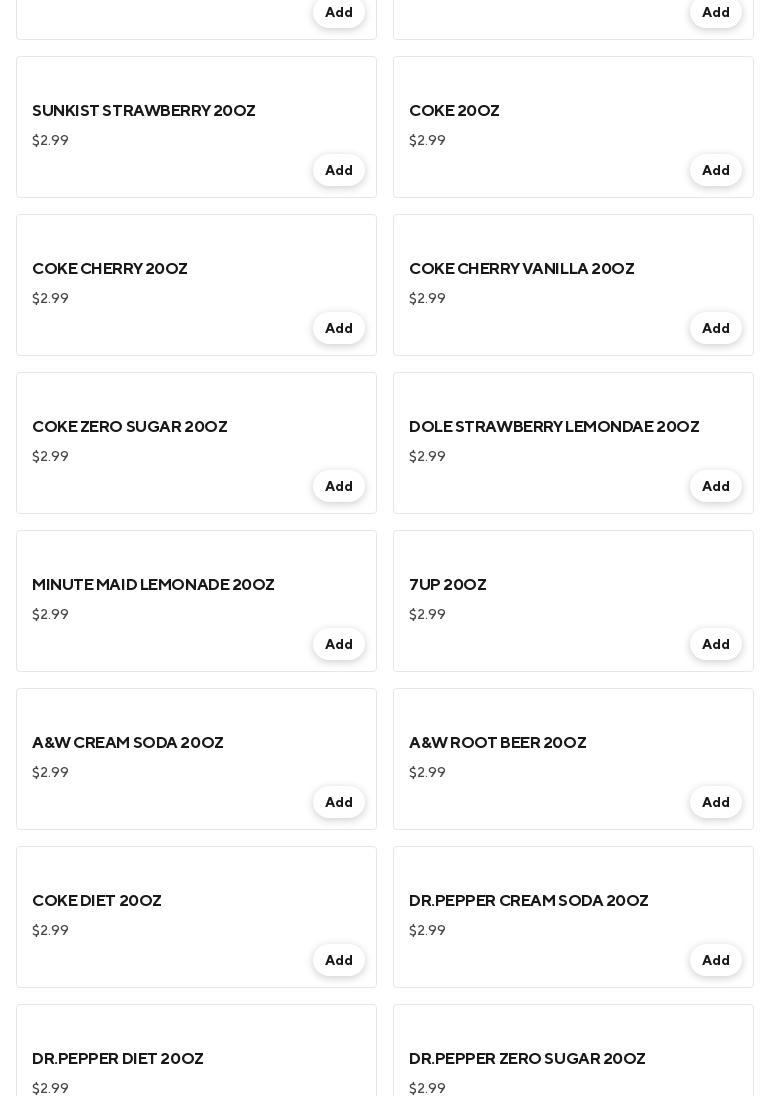Select the Minute Maid Lemonade 20oz title
The height and width of the screenshot is (1096, 770).
point(153,585)
